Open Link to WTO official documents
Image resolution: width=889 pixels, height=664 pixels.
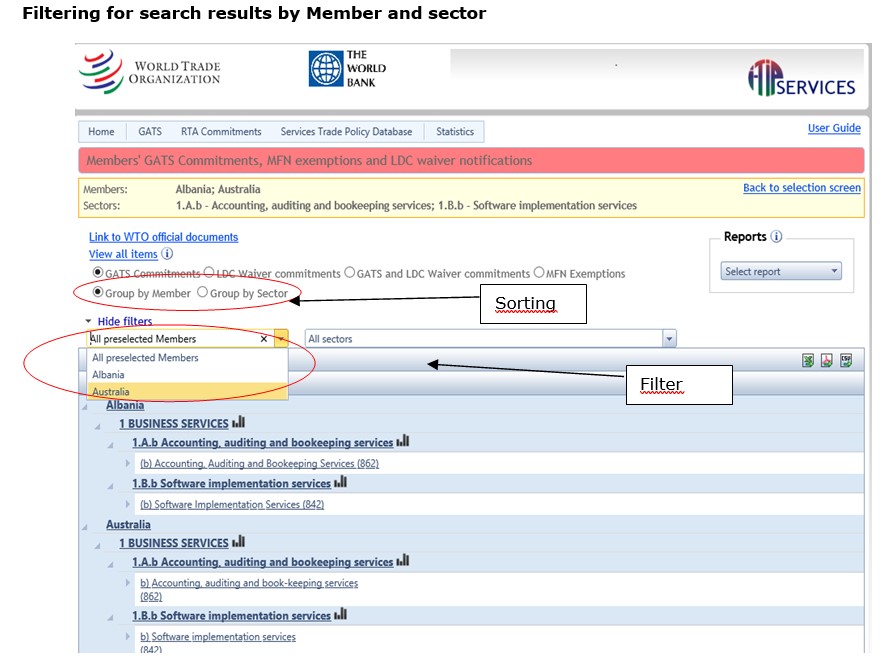coord(163,237)
